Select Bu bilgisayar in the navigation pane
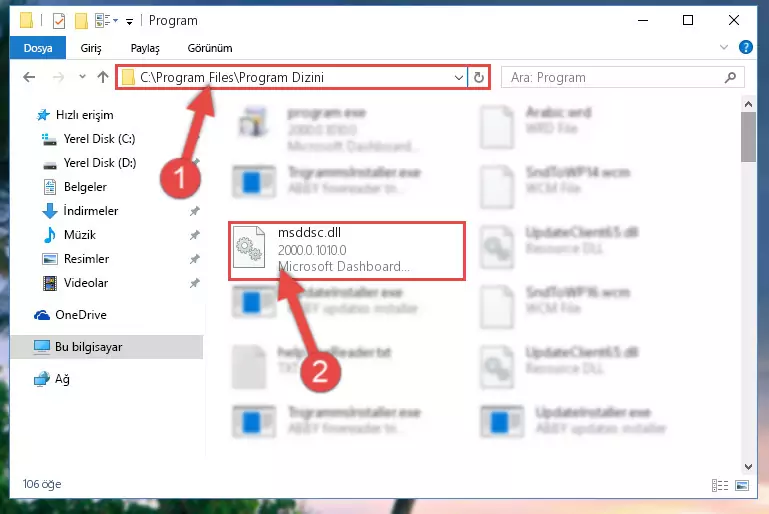Image resolution: width=769 pixels, height=514 pixels. tap(106, 347)
